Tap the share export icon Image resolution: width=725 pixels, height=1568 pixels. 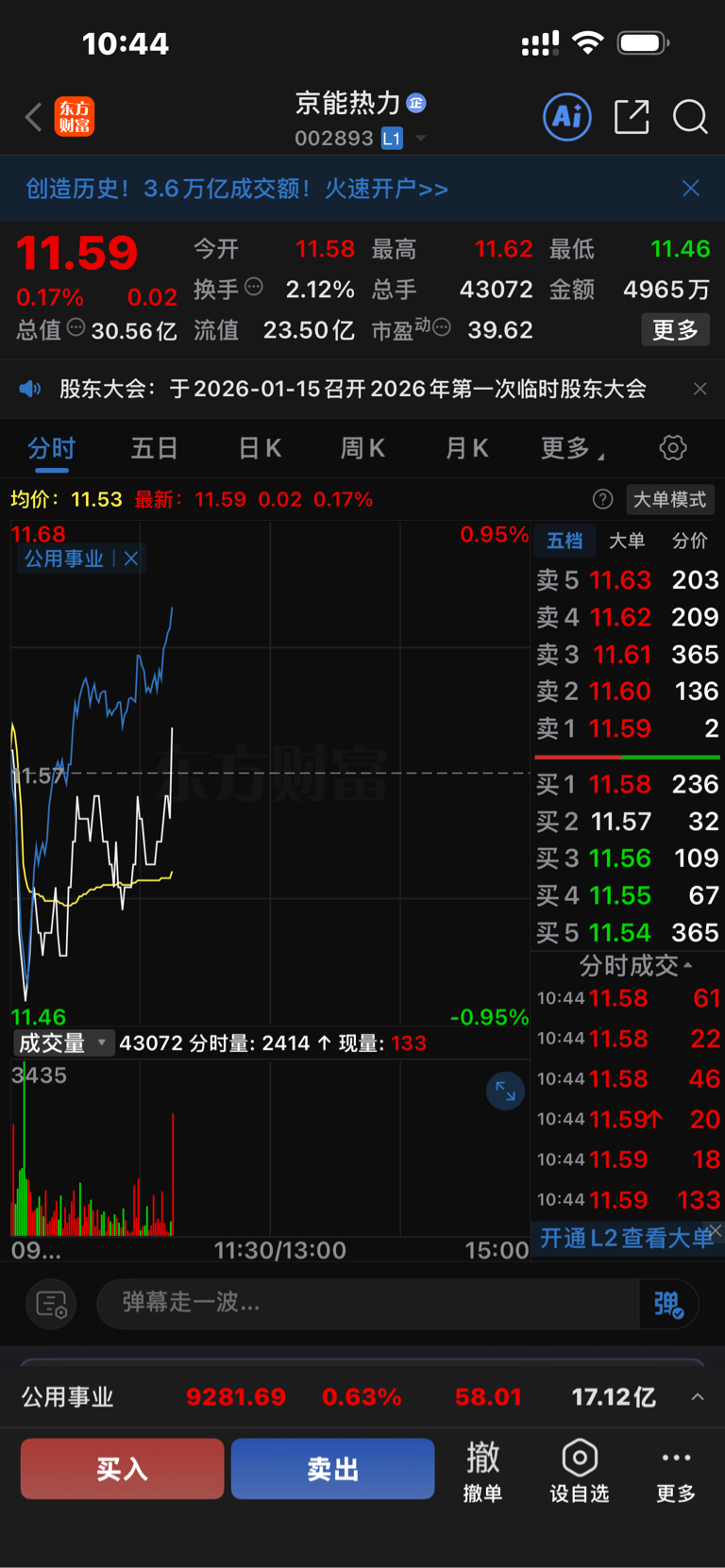click(x=632, y=117)
